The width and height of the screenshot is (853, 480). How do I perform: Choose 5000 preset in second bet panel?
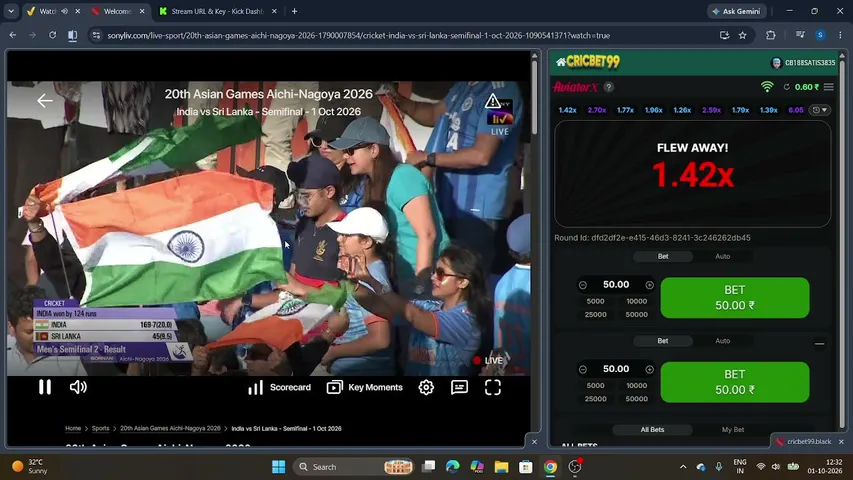(x=595, y=385)
